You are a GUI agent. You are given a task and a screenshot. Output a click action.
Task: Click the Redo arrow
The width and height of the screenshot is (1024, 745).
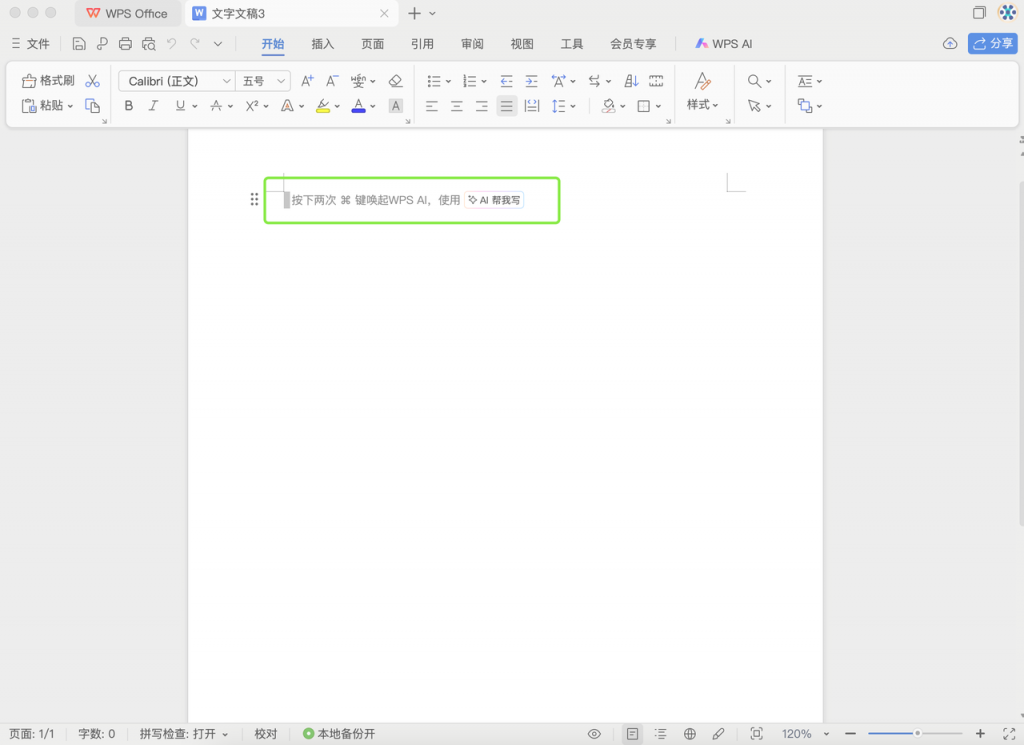pyautogui.click(x=195, y=44)
